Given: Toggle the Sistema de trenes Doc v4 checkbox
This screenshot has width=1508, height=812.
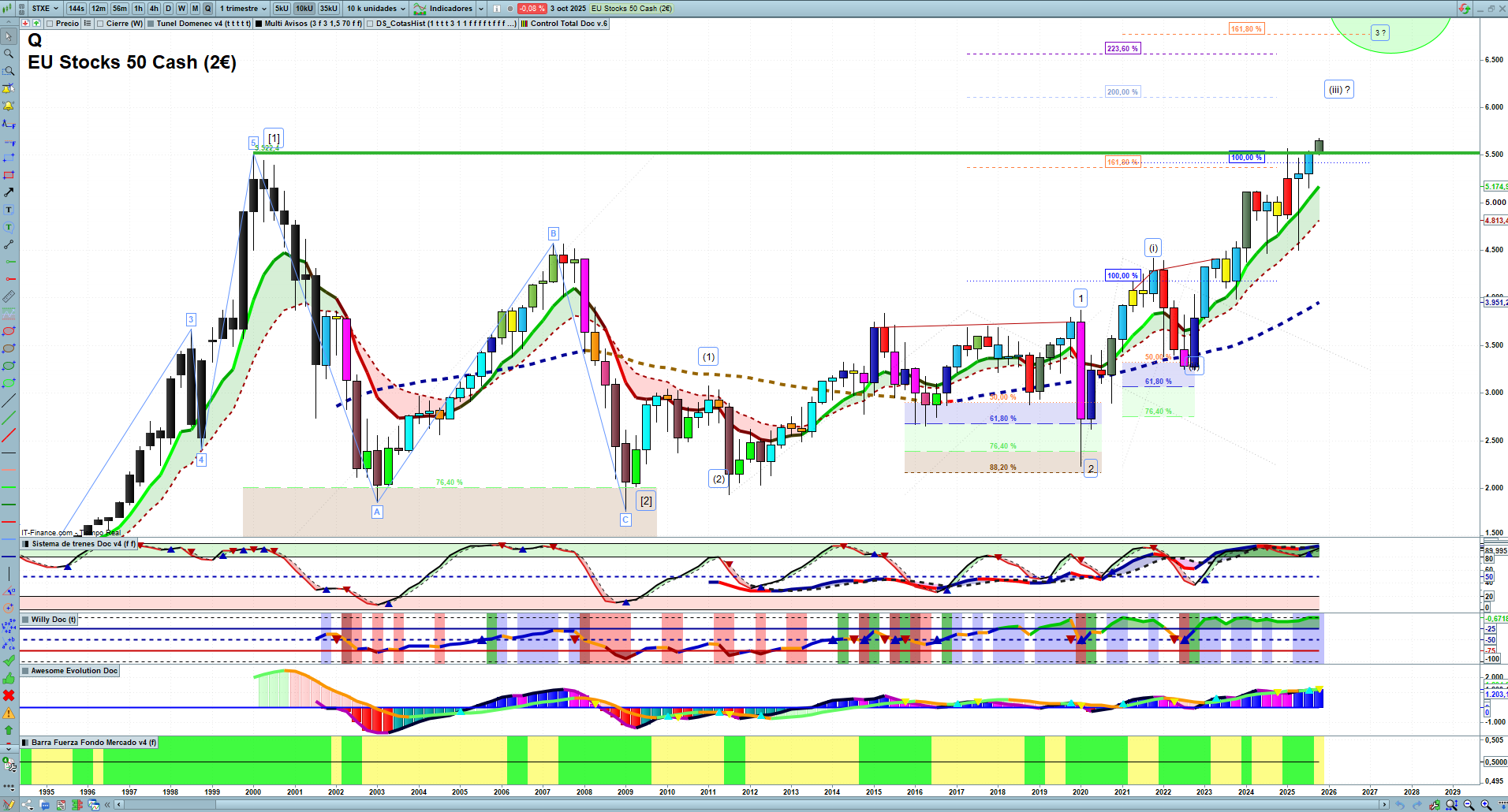Looking at the screenshot, I should pyautogui.click(x=26, y=544).
